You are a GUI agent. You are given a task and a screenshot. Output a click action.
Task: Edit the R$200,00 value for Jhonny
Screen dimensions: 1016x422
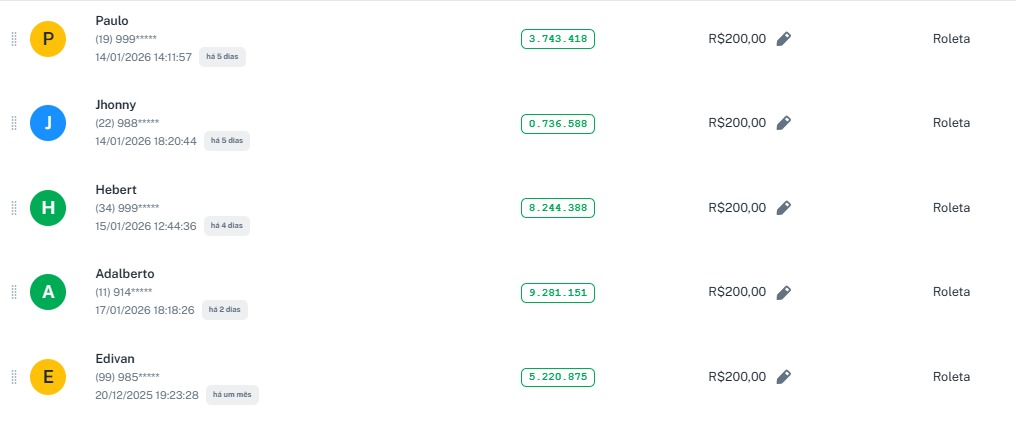[x=784, y=123]
